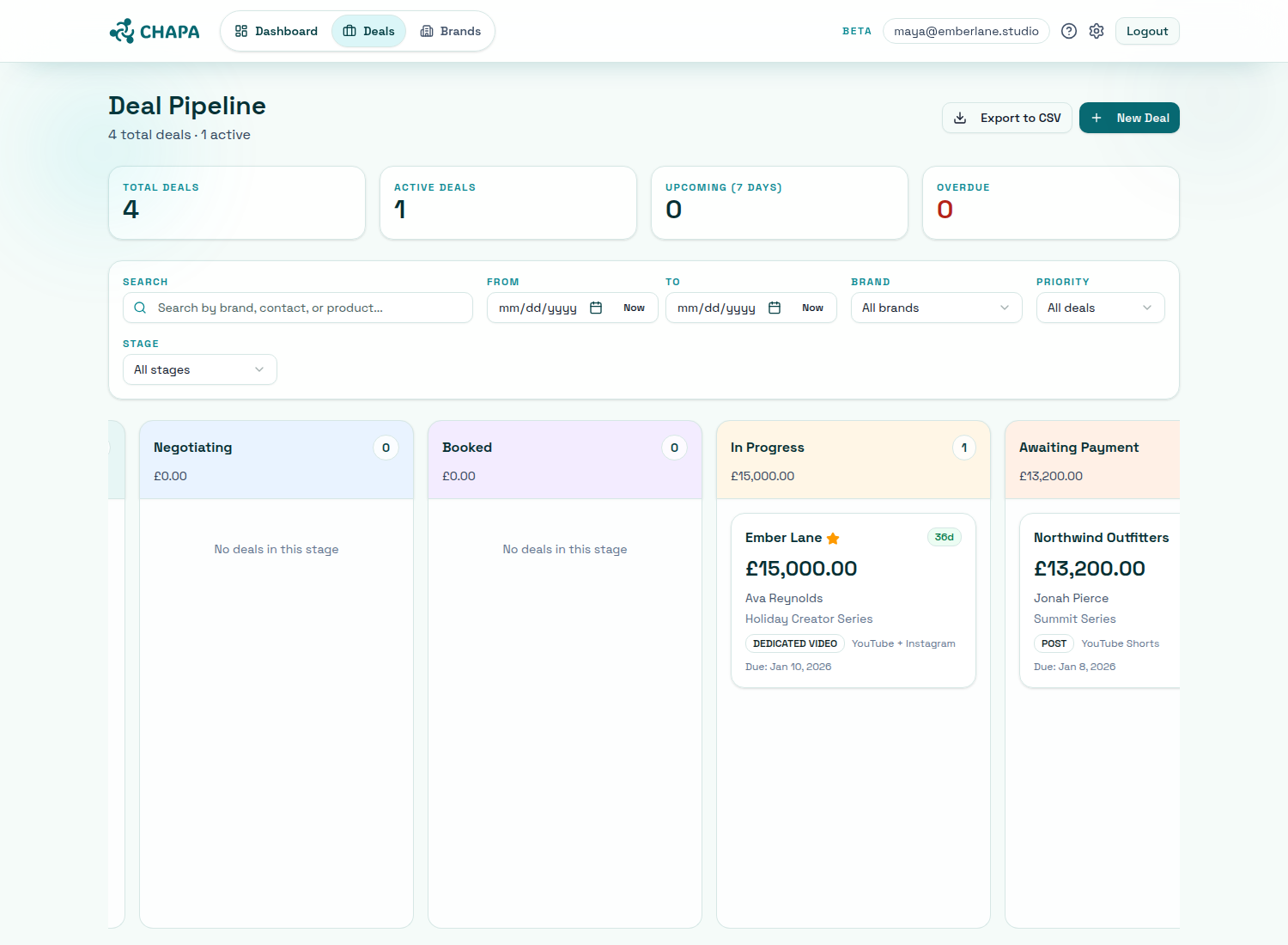Click the download icon on Export to CSV
The width and height of the screenshot is (1288, 945).
pyautogui.click(x=962, y=118)
